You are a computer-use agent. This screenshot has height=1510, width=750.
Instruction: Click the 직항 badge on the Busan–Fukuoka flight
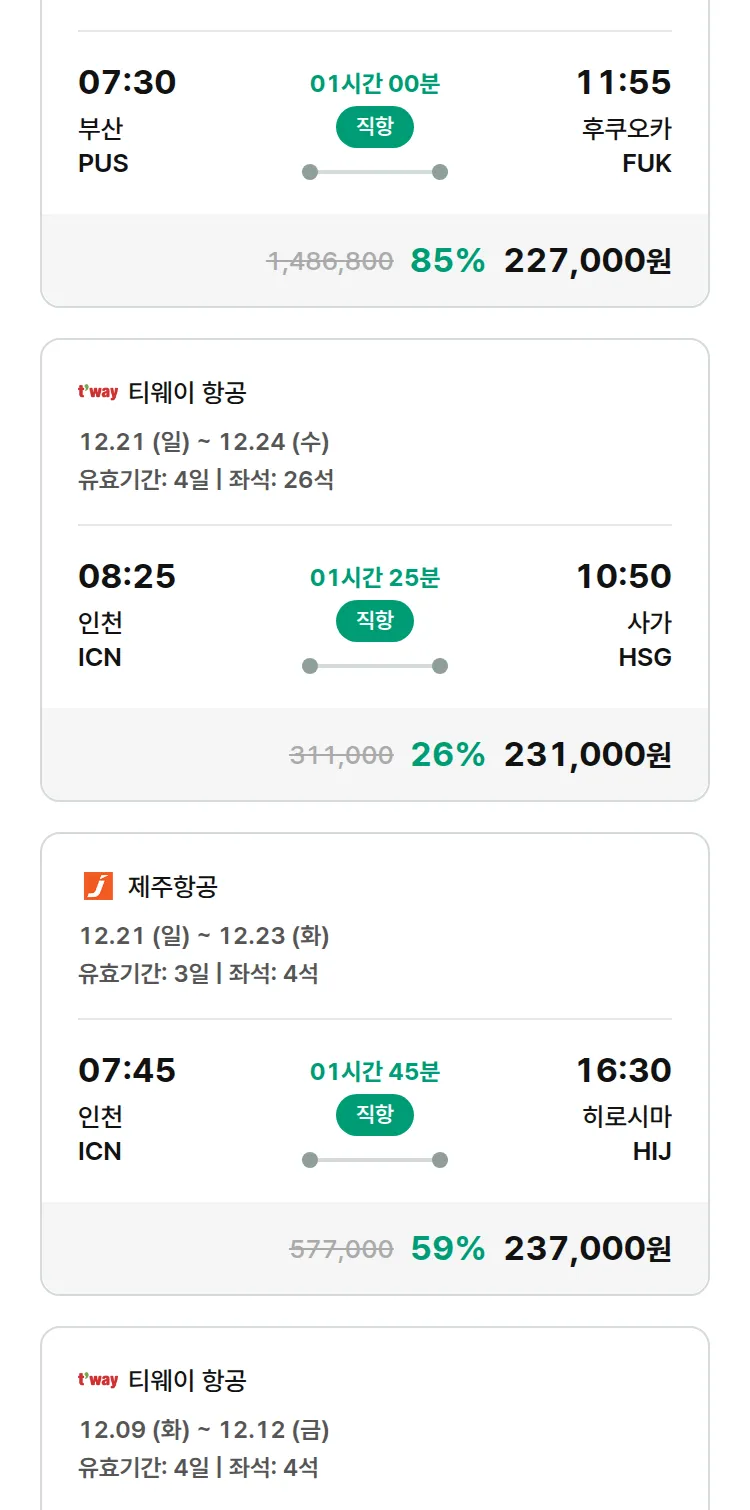coord(375,127)
